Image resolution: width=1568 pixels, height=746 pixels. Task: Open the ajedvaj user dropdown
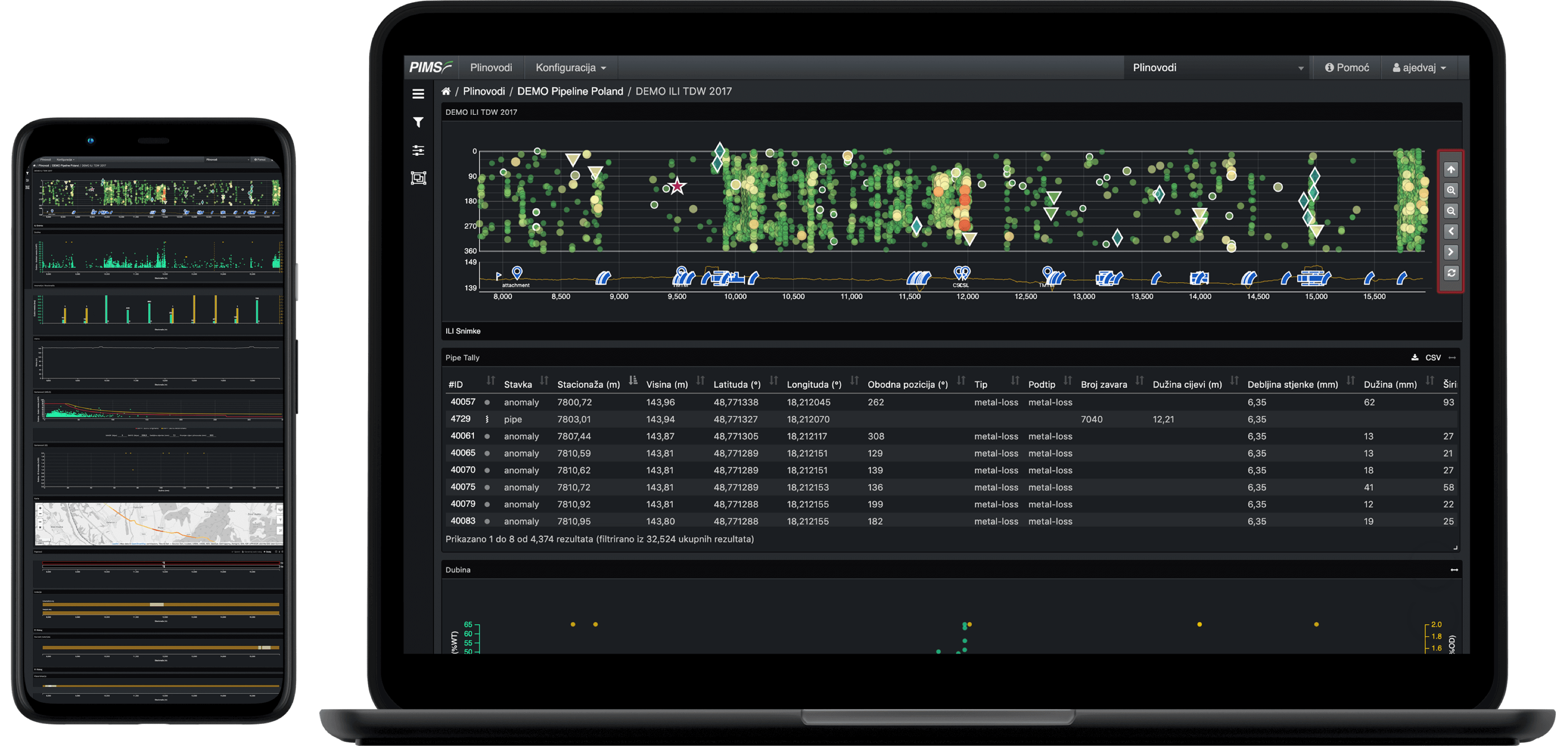tap(1420, 67)
